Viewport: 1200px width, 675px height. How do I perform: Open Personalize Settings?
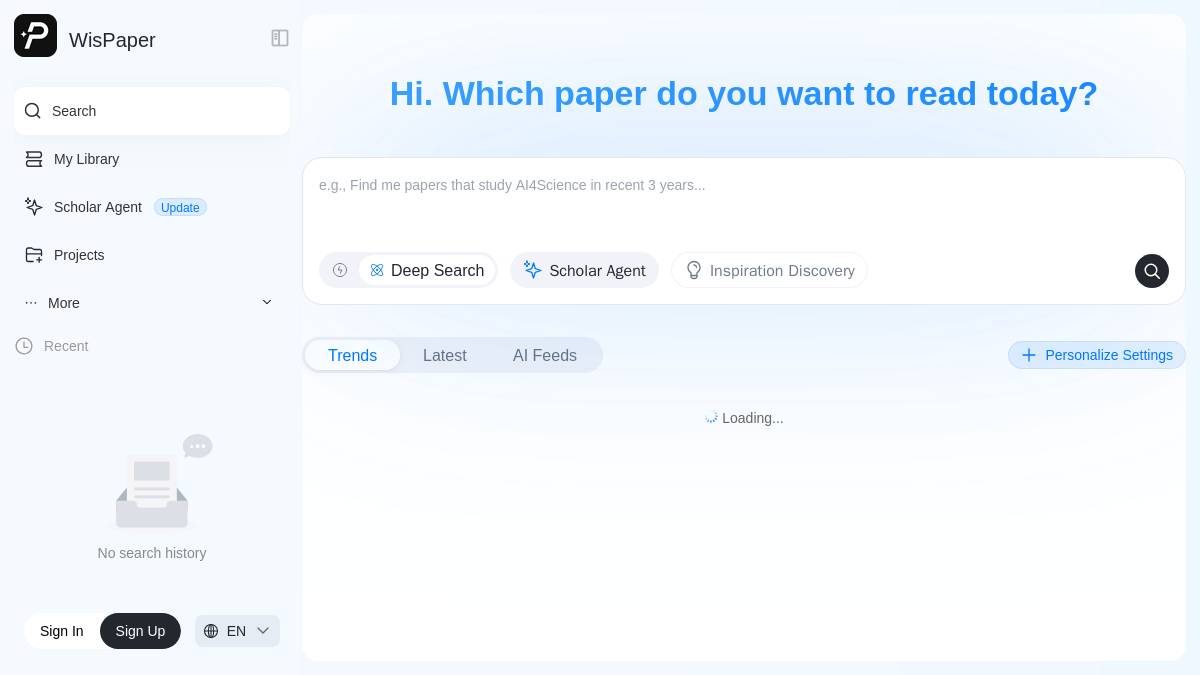tap(1097, 355)
